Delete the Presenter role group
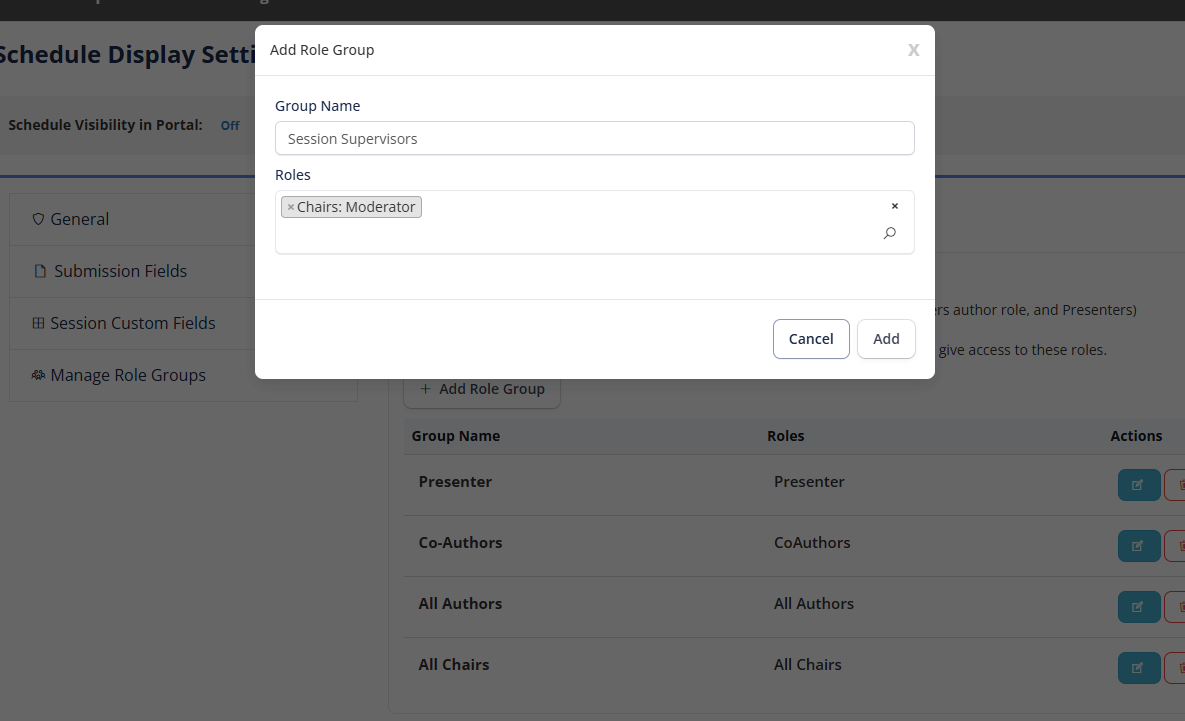The image size is (1185, 721). pyautogui.click(x=1177, y=485)
